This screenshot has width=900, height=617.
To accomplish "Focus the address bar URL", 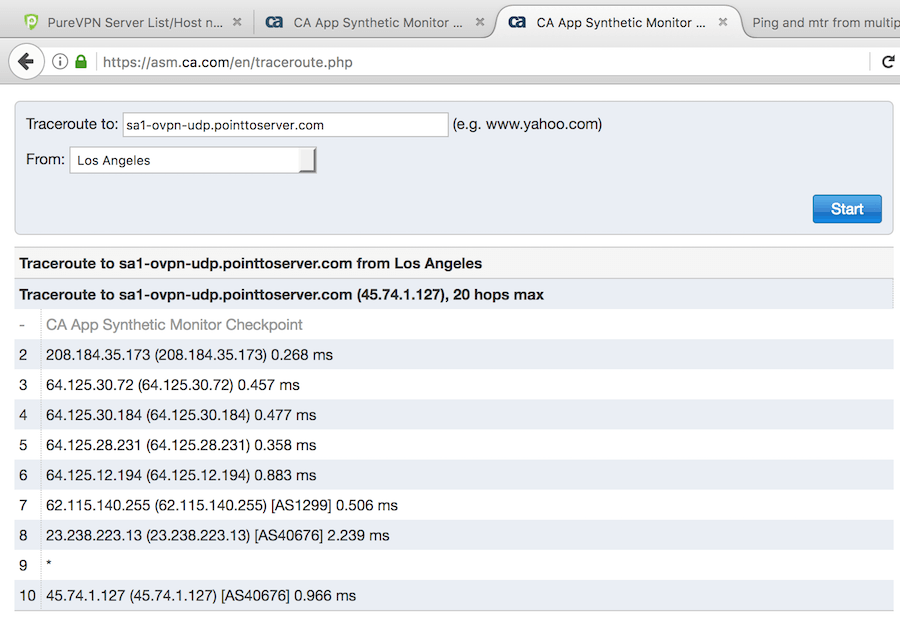I will pyautogui.click(x=228, y=62).
